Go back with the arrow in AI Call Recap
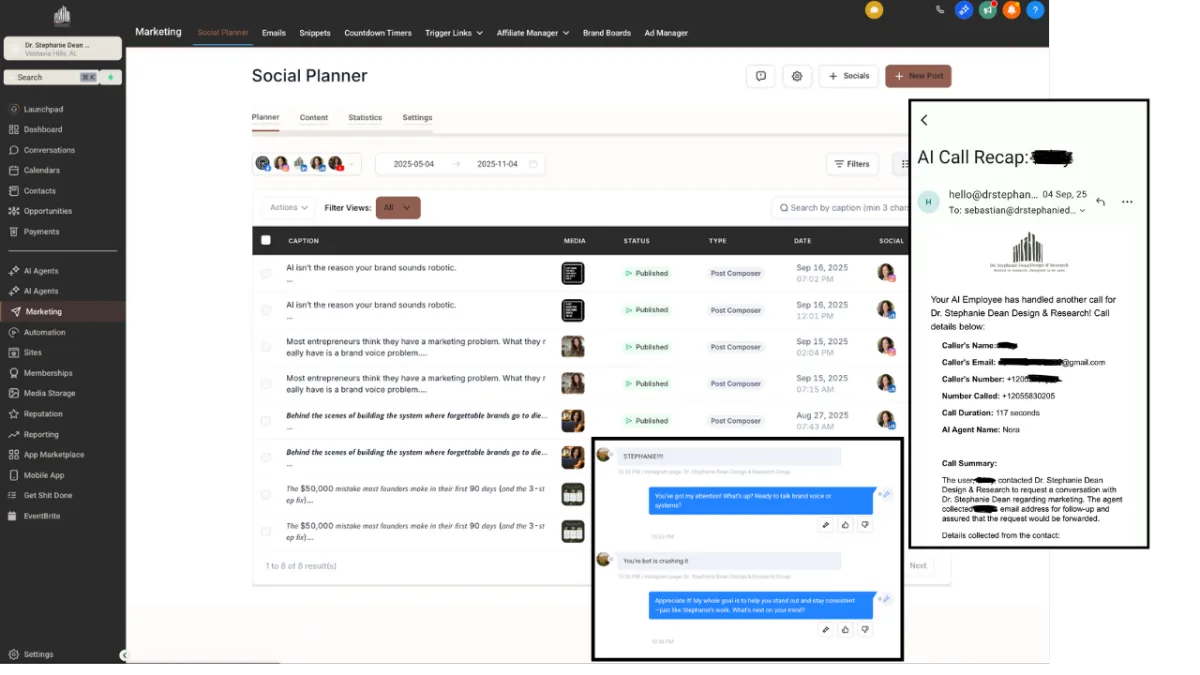 click(924, 120)
